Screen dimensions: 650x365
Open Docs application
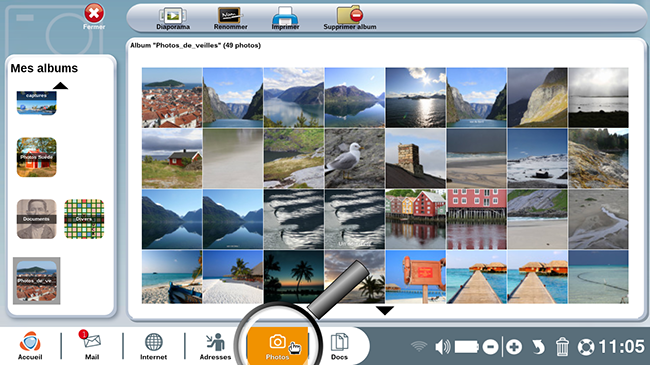[339, 346]
